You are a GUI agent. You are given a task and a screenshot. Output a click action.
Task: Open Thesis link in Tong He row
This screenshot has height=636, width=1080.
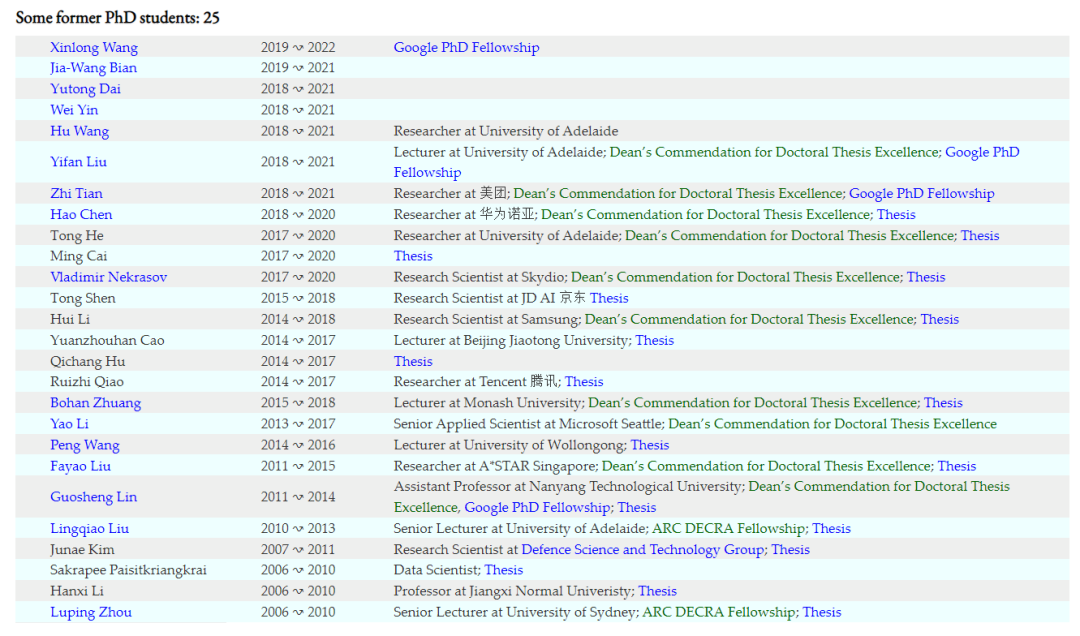[x=979, y=236]
